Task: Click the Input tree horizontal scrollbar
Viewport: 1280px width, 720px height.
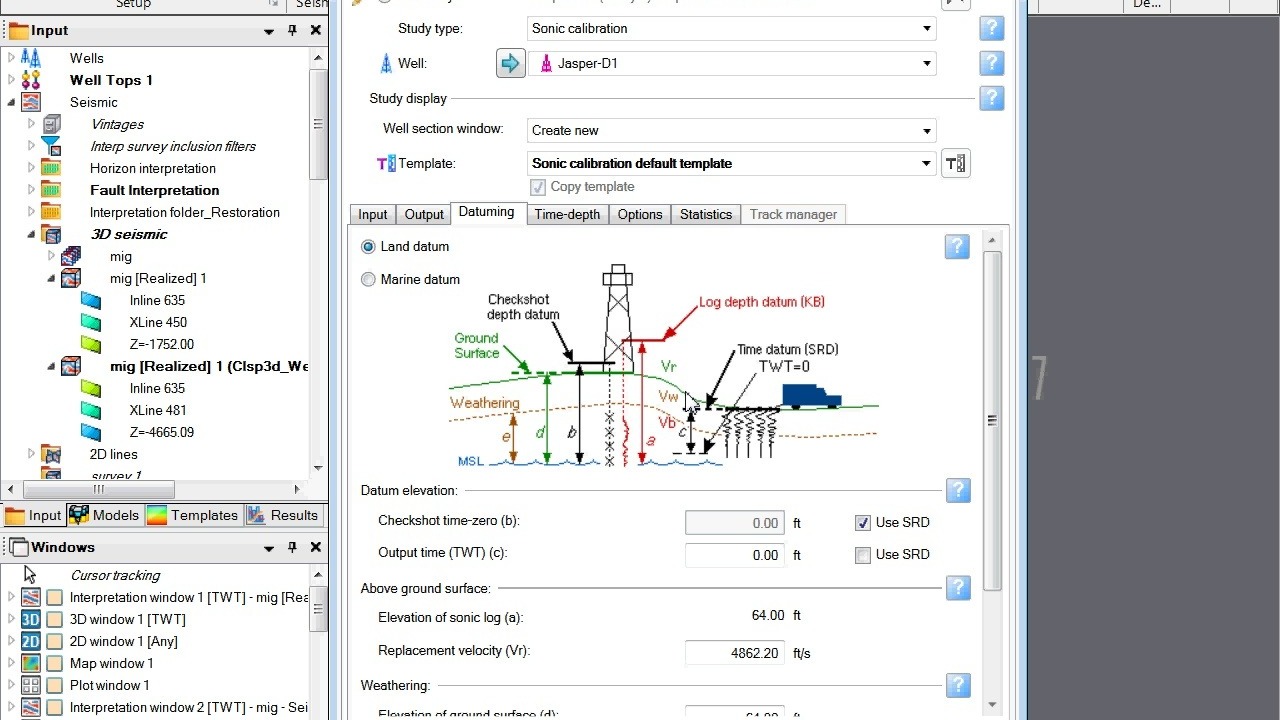Action: click(x=98, y=489)
